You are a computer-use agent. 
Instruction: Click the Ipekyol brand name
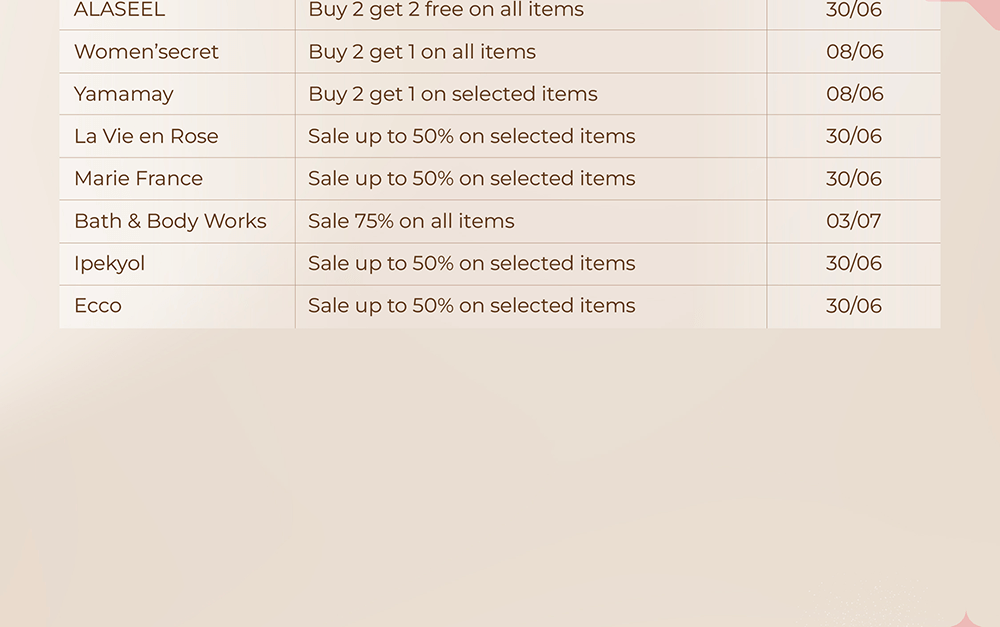[x=109, y=264]
